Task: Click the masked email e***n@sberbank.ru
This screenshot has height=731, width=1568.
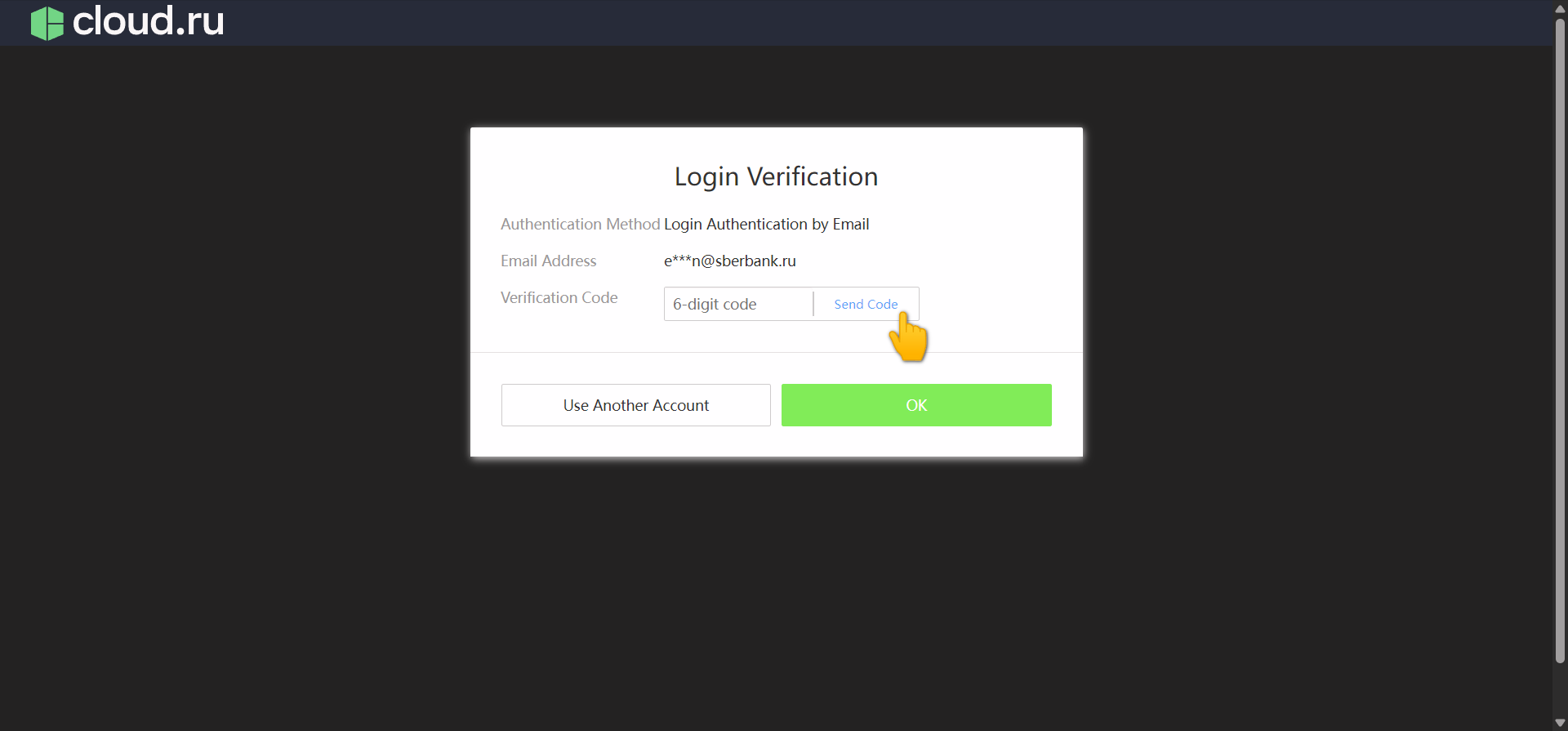Action: point(730,261)
